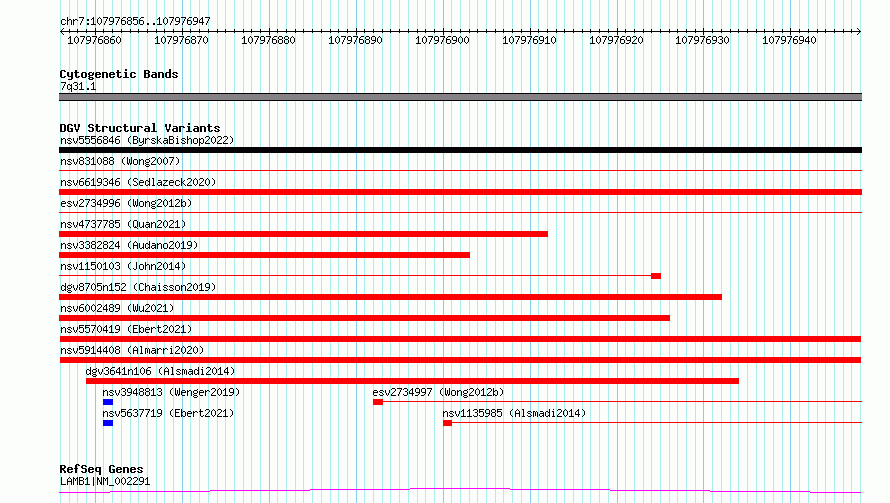Click the DGV Structural Variants track title

coord(140,128)
